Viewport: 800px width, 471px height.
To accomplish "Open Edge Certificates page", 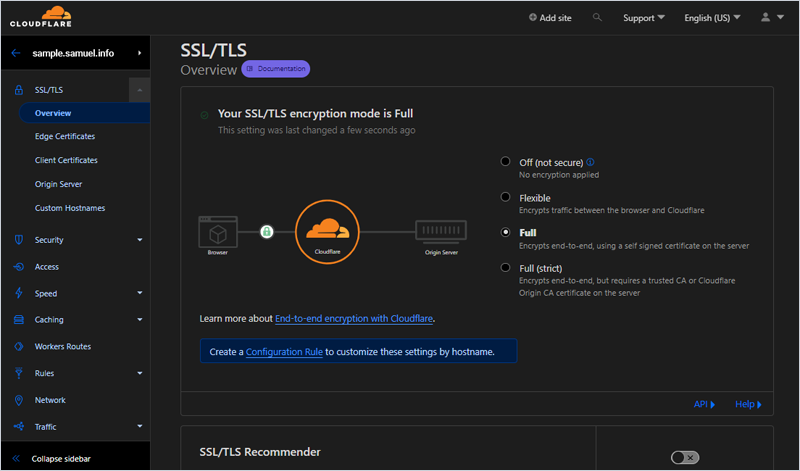I will 65,136.
